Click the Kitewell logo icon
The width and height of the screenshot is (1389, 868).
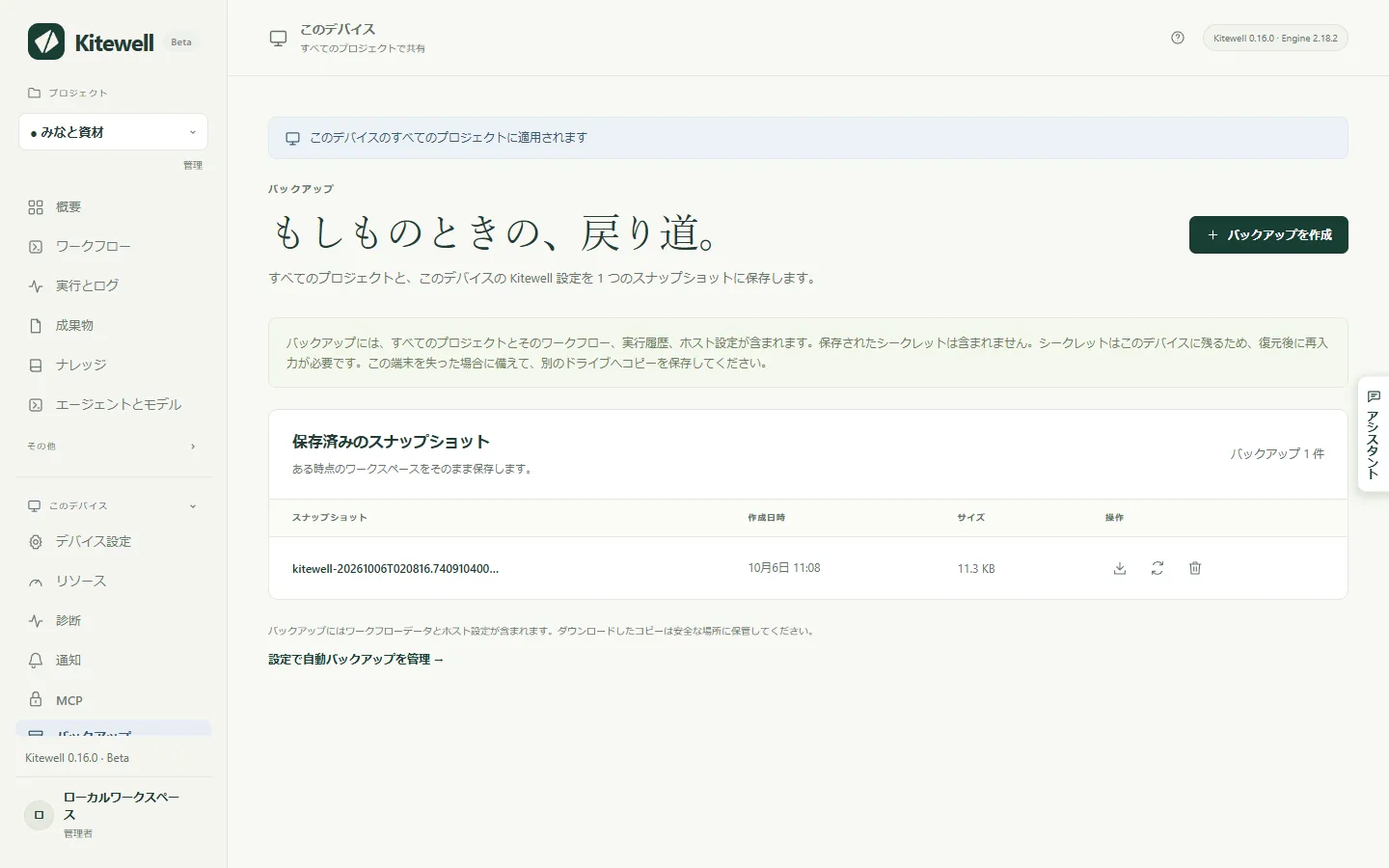click(x=46, y=41)
